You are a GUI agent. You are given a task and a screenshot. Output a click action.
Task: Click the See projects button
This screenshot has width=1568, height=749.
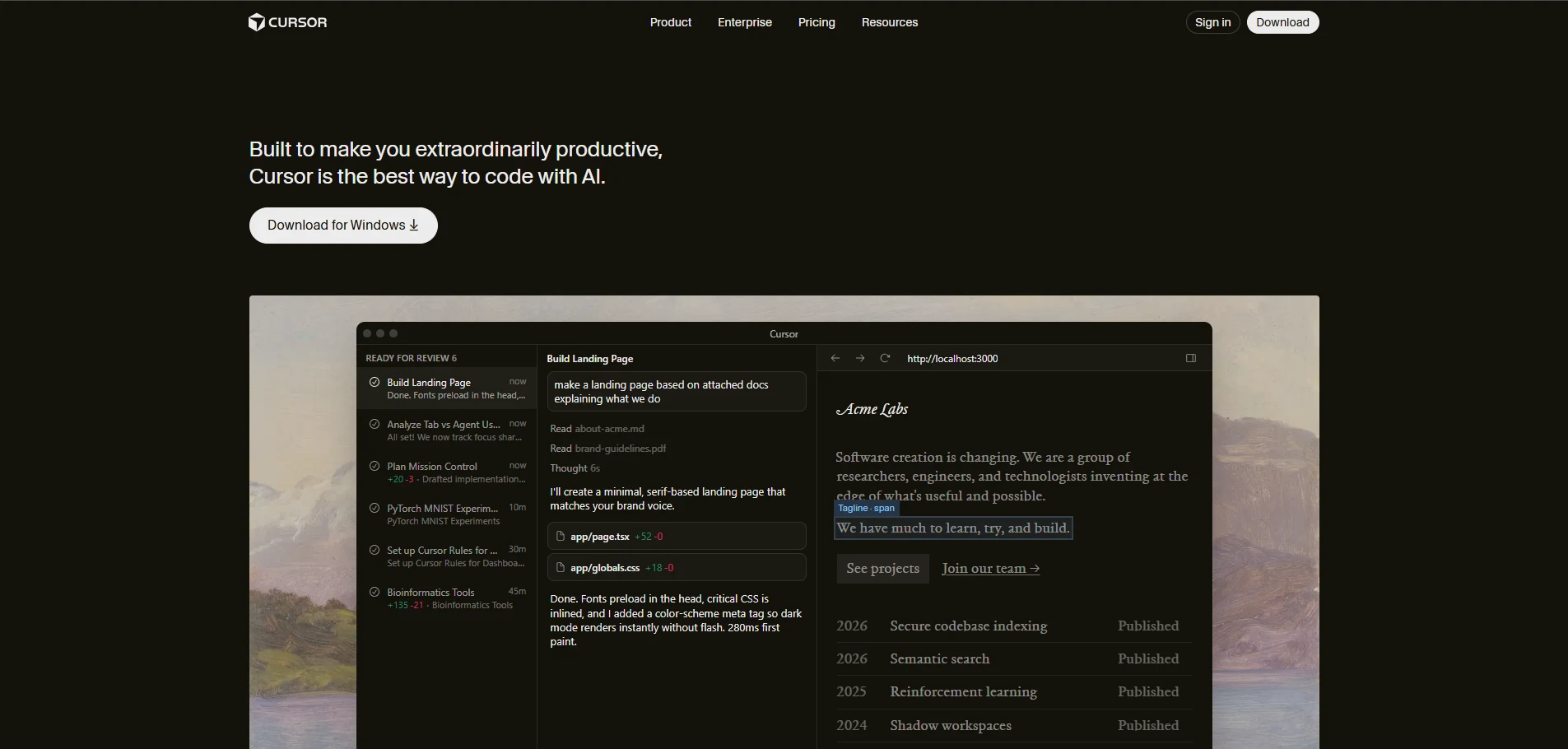(882, 569)
